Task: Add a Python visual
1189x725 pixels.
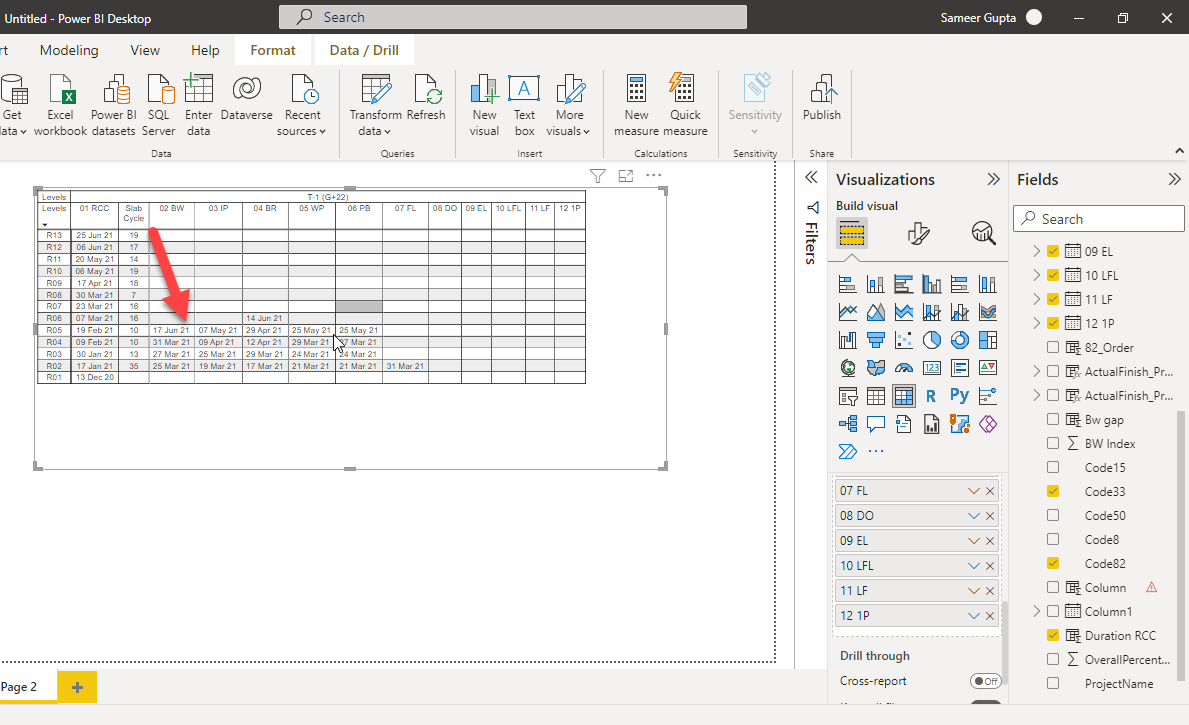Action: 959,396
